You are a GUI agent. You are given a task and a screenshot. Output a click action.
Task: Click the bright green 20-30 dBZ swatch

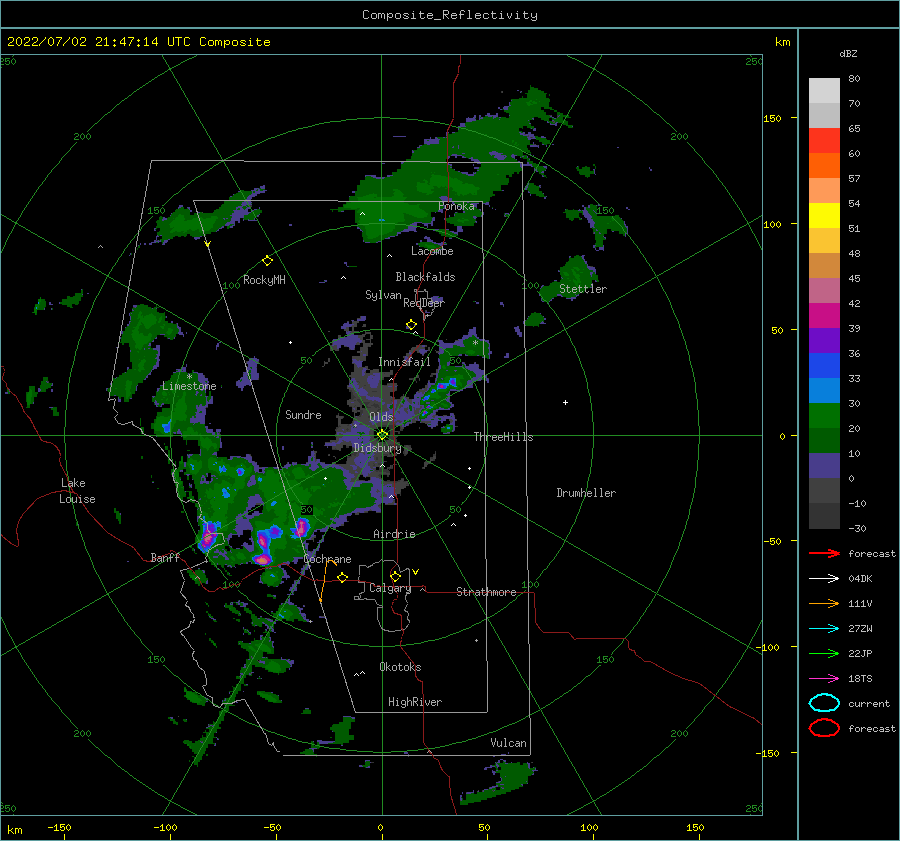(824, 416)
